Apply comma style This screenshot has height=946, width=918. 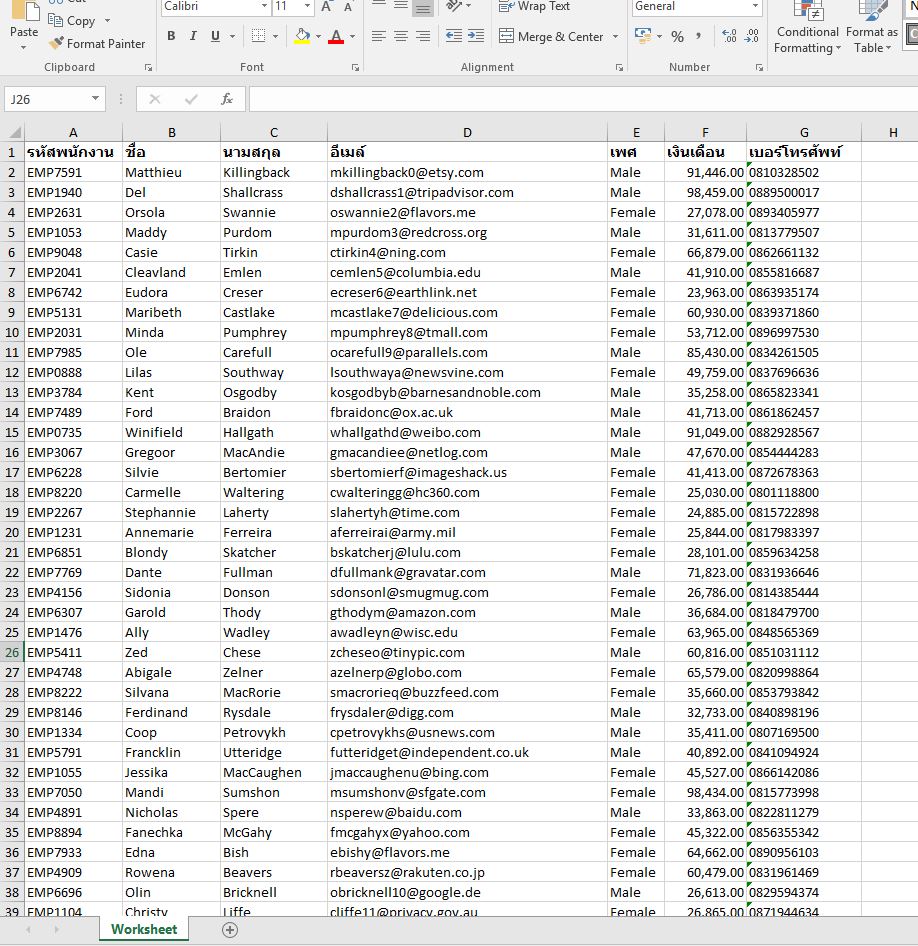click(x=698, y=36)
